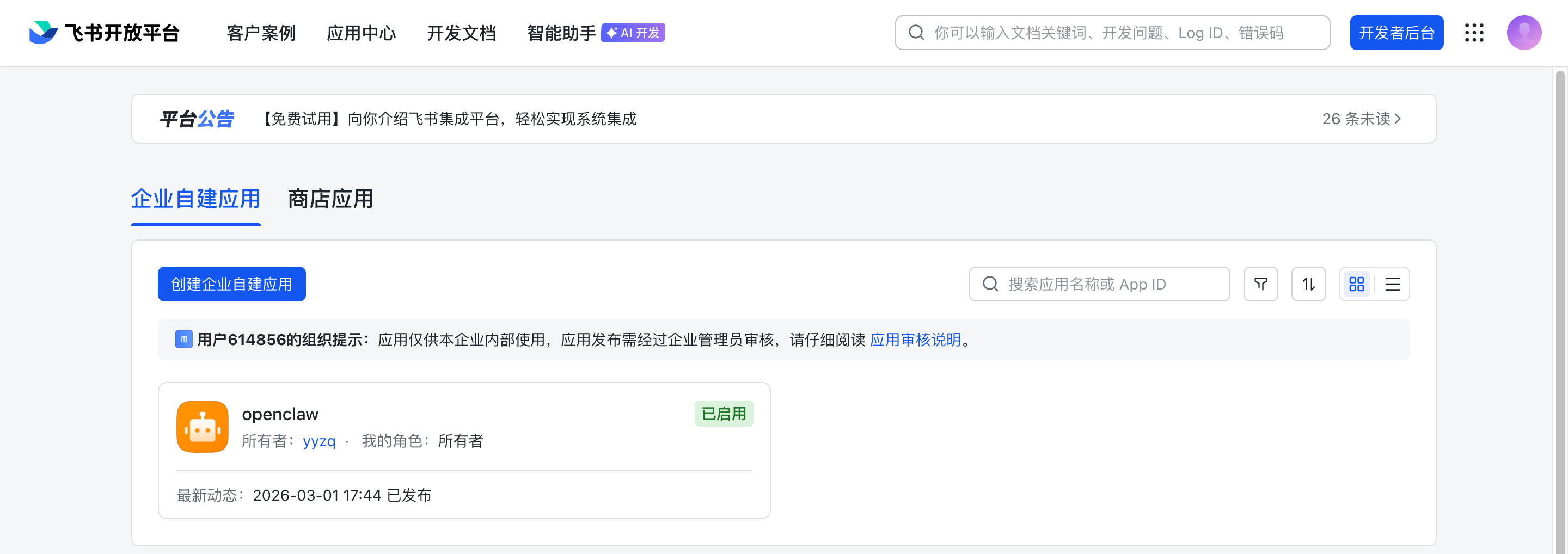The width and height of the screenshot is (1568, 554).
Task: Open the nine-dot app launcher grid
Action: click(1474, 33)
